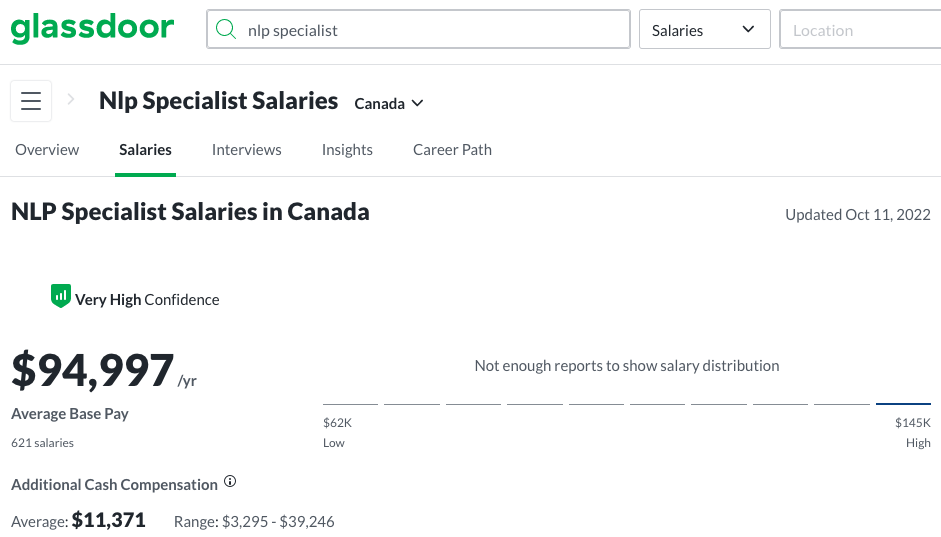
Task: Open the Career Path tab
Action: point(452,149)
